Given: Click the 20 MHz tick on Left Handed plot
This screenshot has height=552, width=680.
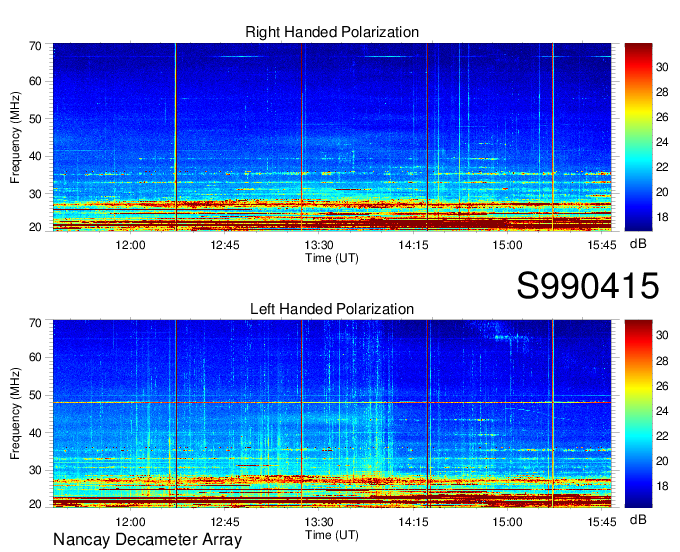Looking at the screenshot, I should (35, 504).
